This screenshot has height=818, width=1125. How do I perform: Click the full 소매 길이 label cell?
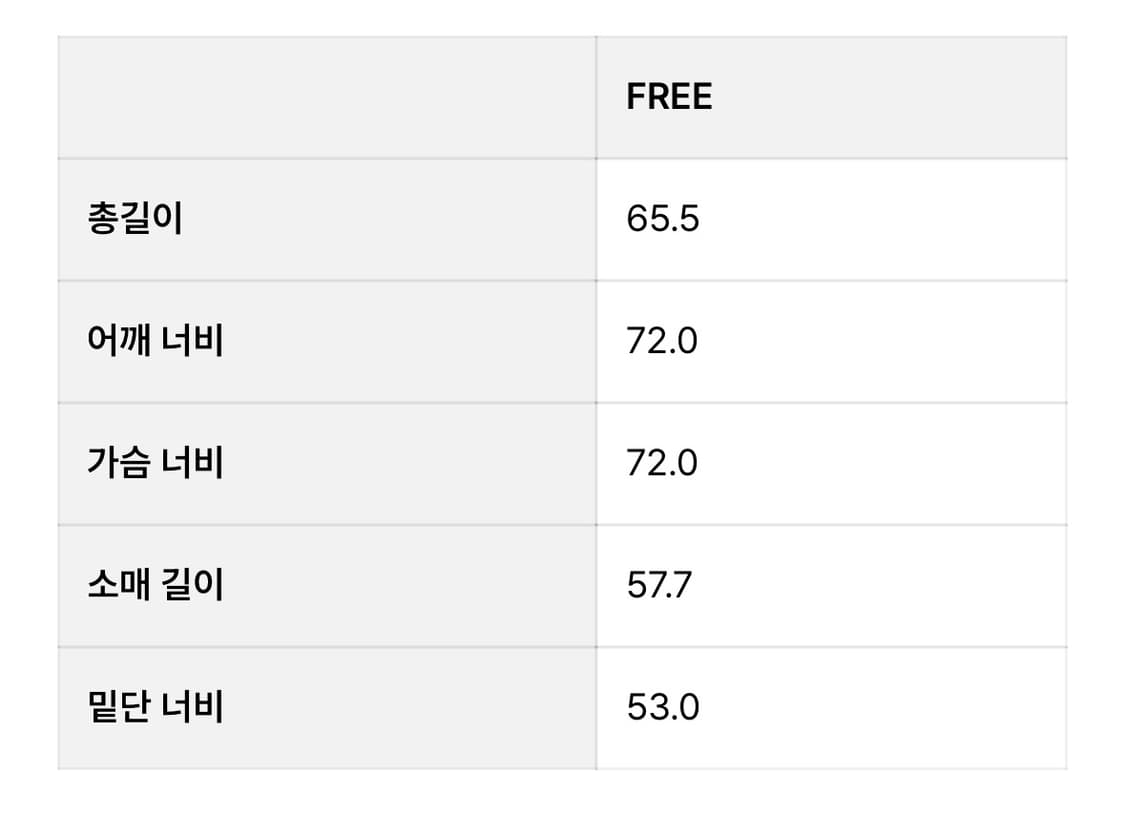point(327,585)
